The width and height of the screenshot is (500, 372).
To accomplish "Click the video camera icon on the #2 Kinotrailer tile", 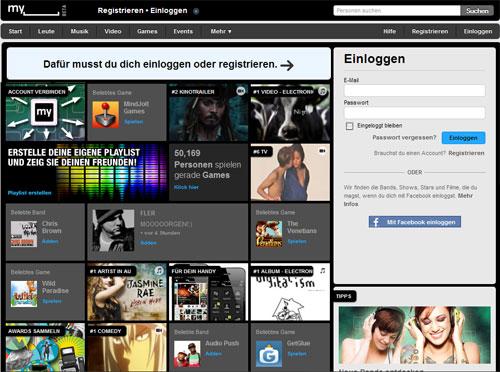I will click(241, 91).
